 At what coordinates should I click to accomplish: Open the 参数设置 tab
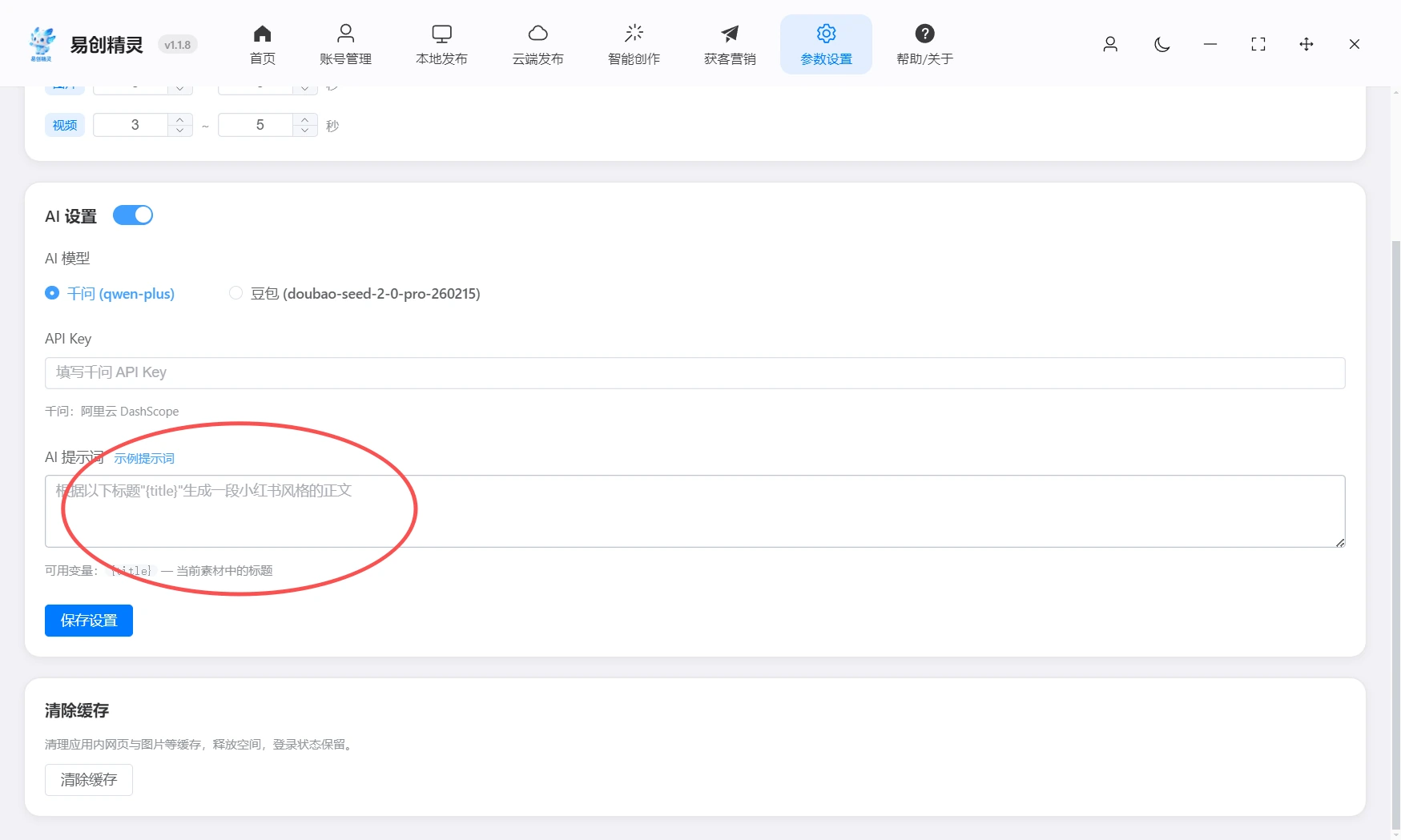click(x=826, y=45)
